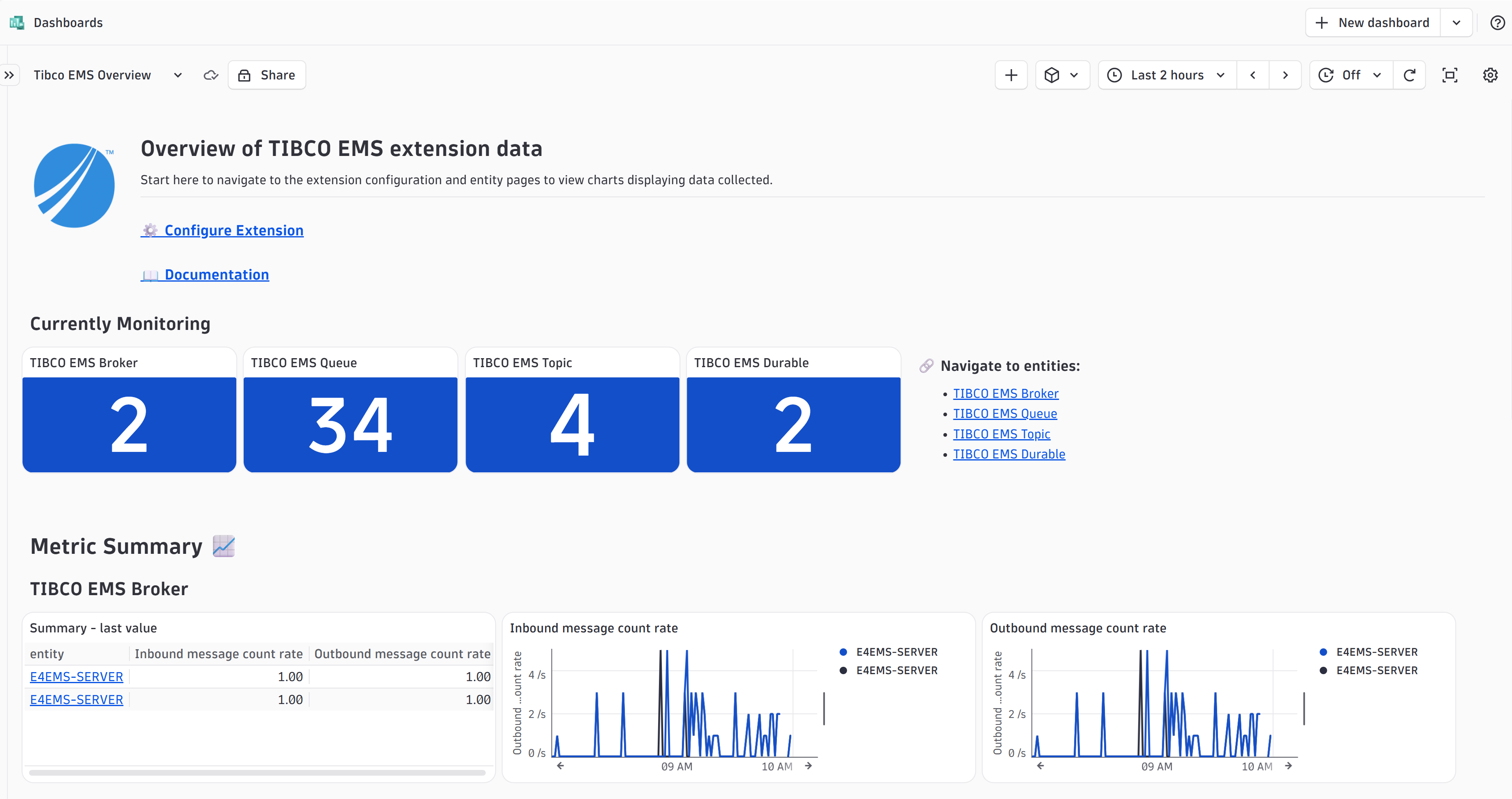This screenshot has height=799, width=1512.
Task: Navigate to TIBCO EMS Broker link
Action: (x=1005, y=394)
